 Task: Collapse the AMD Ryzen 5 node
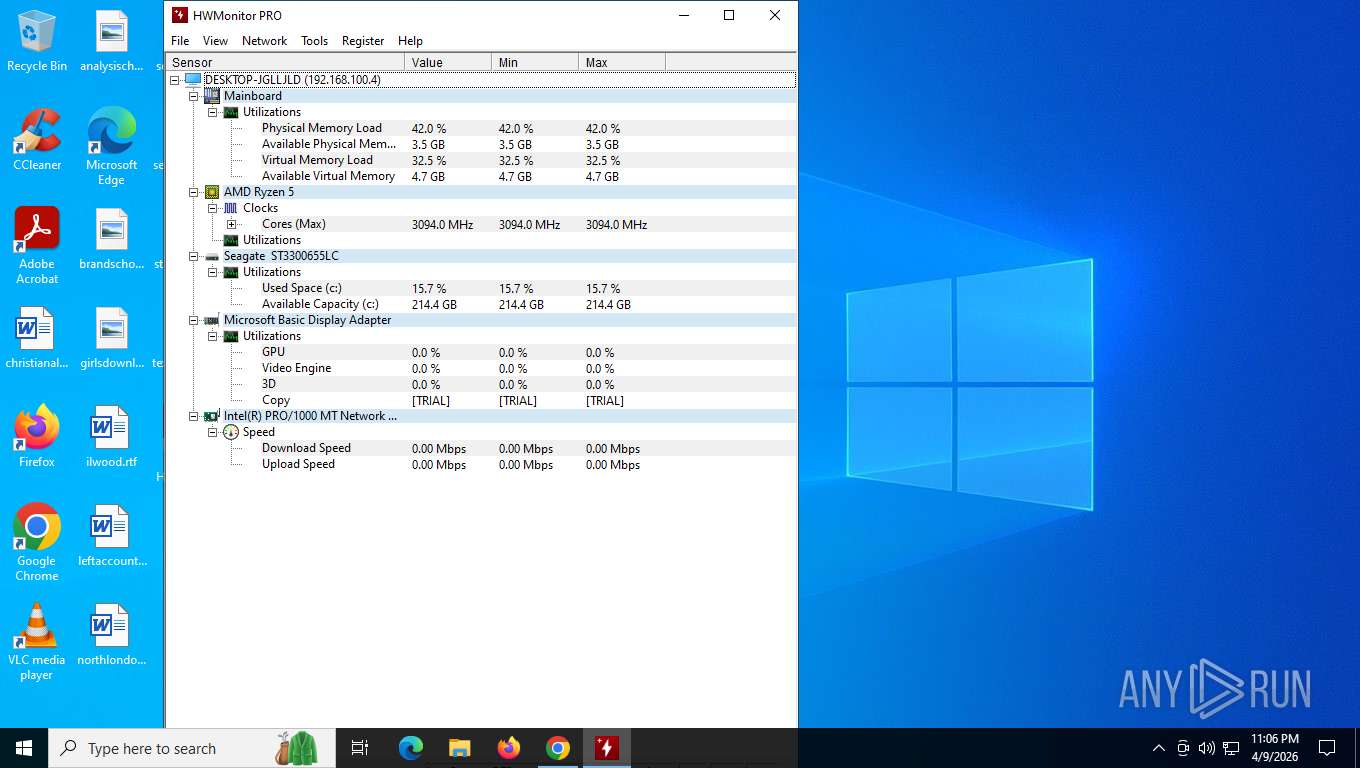coord(194,192)
